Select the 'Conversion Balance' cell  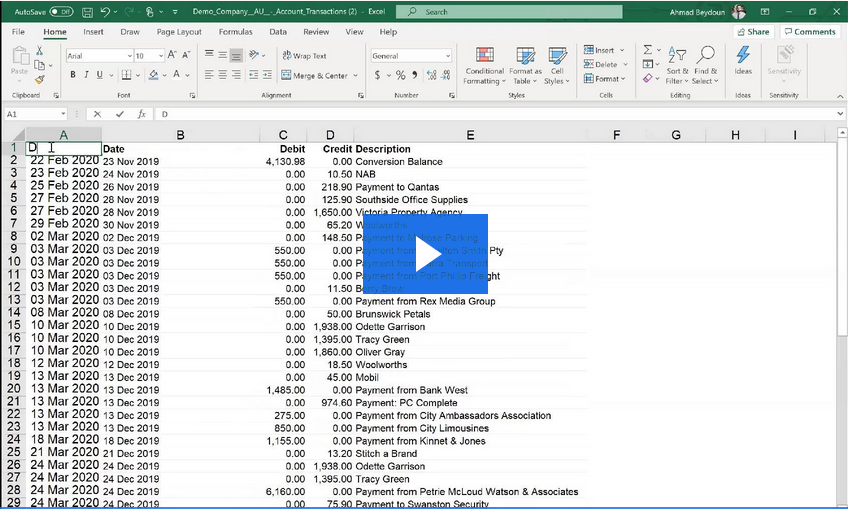click(x=470, y=162)
